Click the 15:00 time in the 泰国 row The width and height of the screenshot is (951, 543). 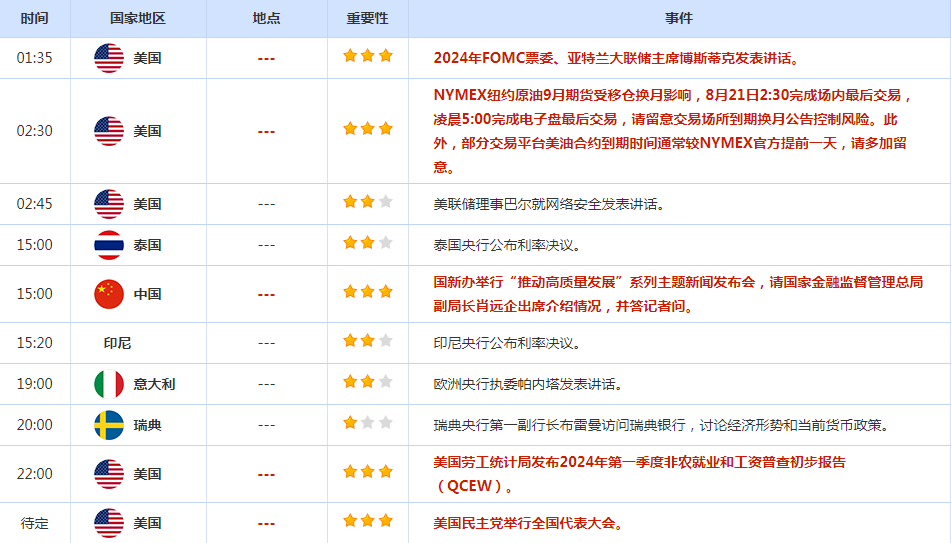tap(35, 245)
